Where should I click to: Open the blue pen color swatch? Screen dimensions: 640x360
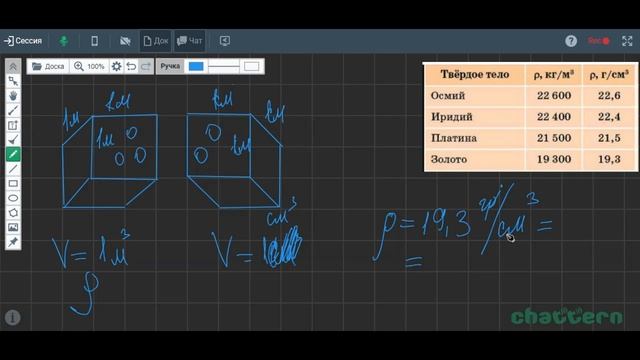point(196,66)
